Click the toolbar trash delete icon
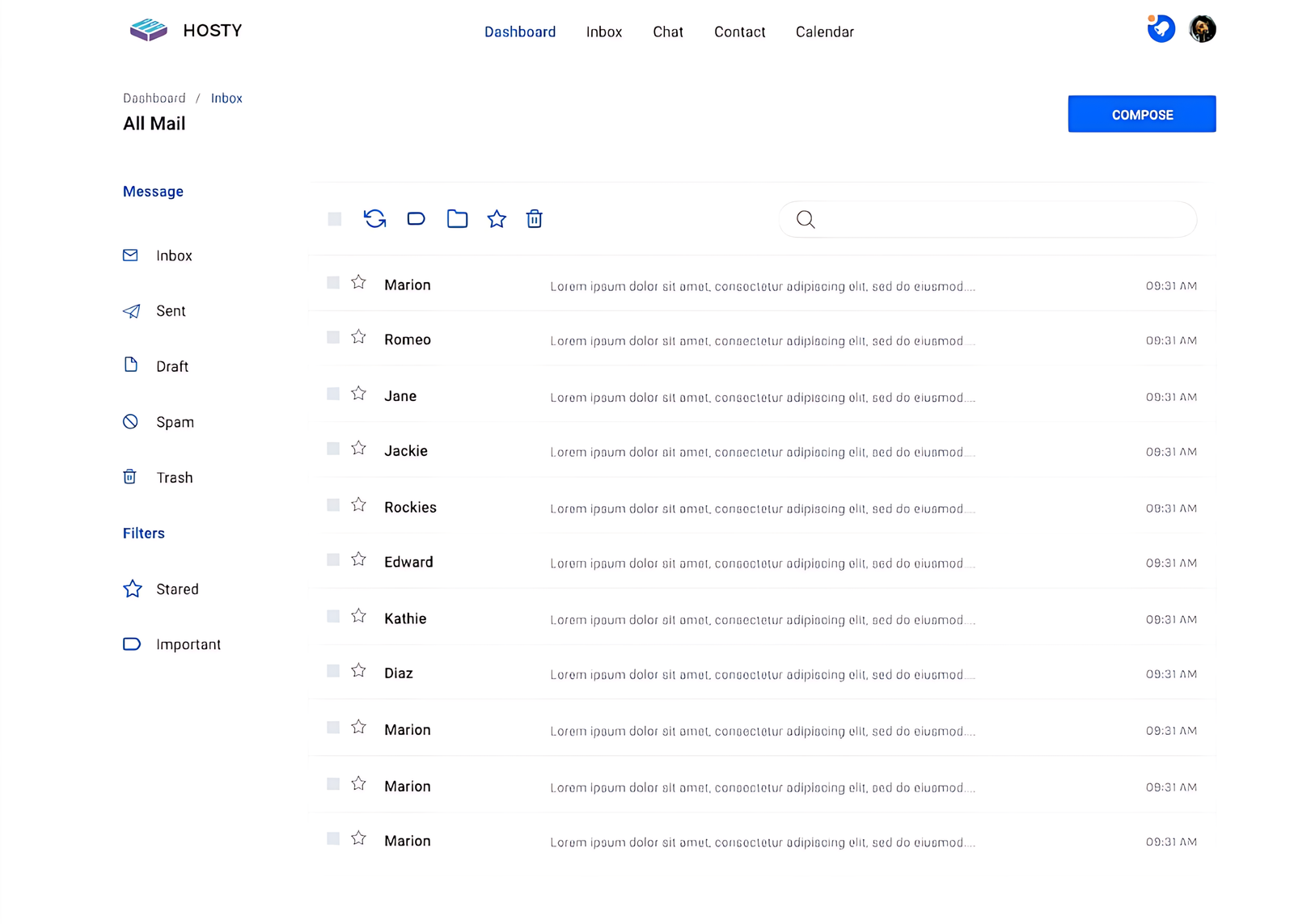 [x=534, y=219]
